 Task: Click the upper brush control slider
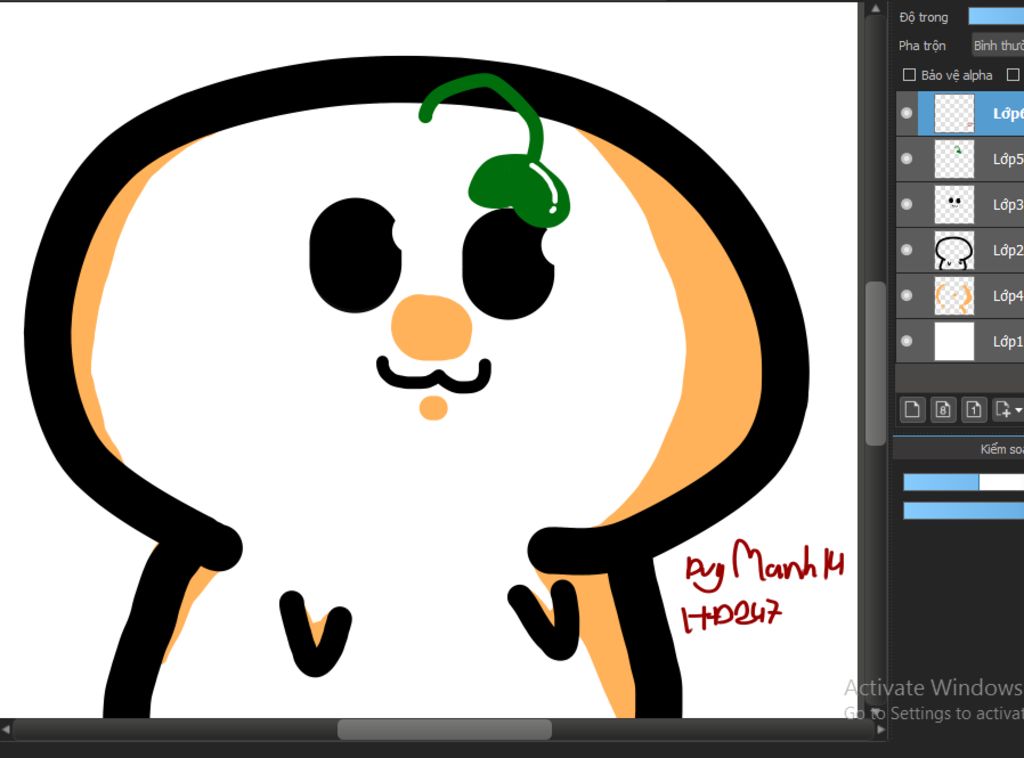point(963,482)
